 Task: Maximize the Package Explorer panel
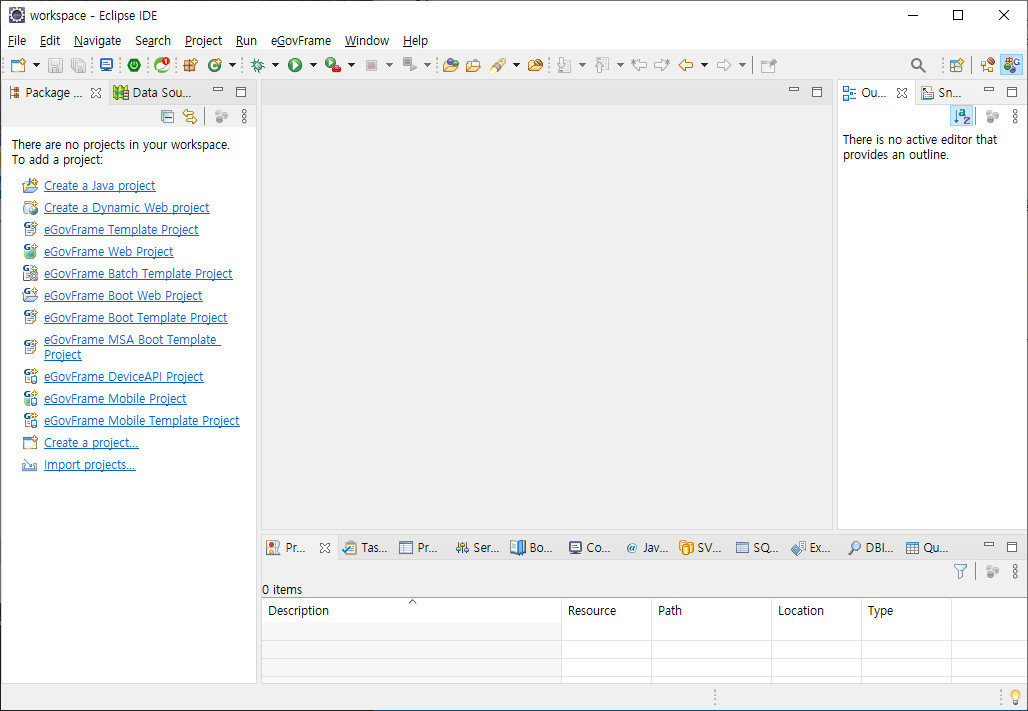241,92
